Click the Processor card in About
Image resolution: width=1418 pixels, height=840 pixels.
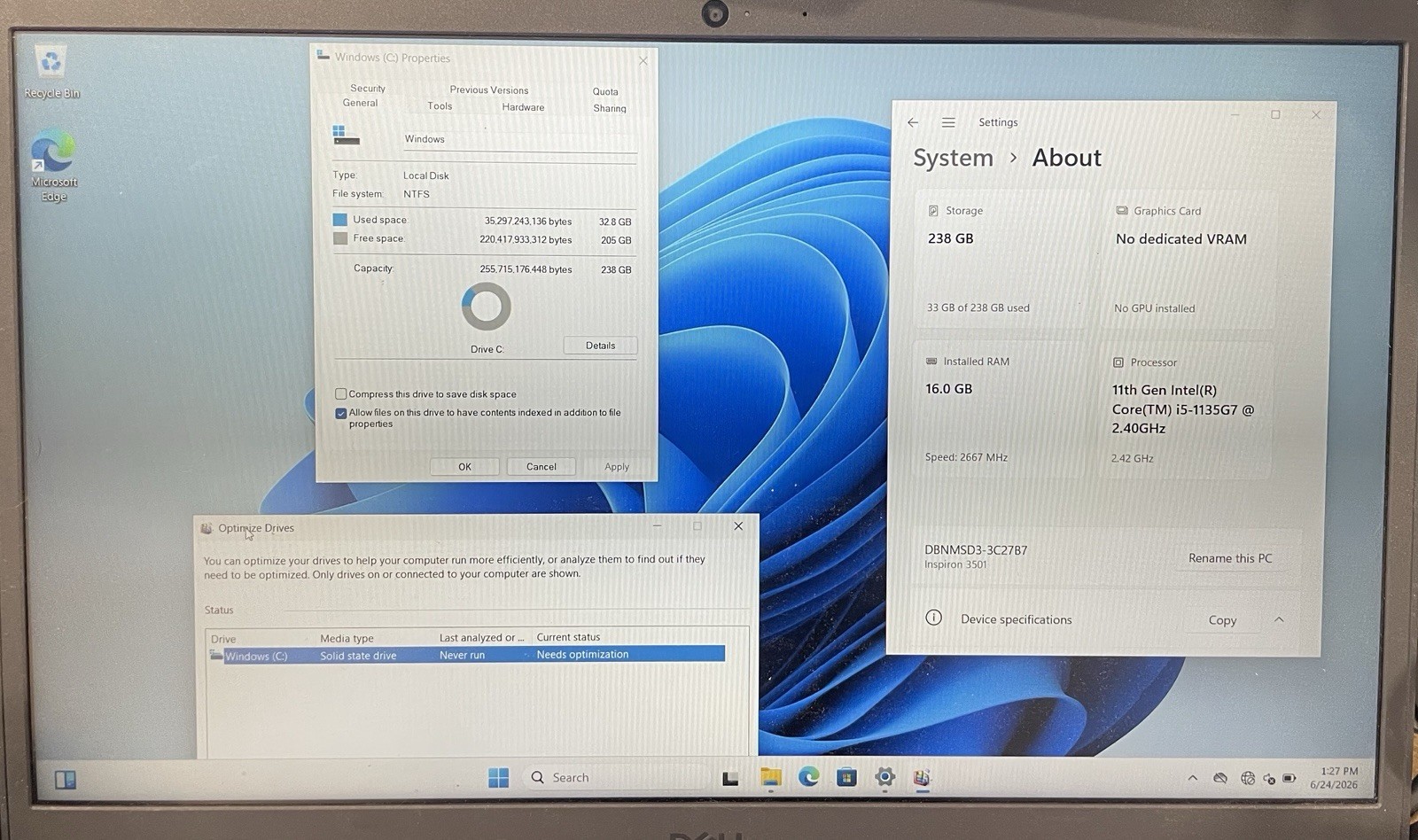1187,411
